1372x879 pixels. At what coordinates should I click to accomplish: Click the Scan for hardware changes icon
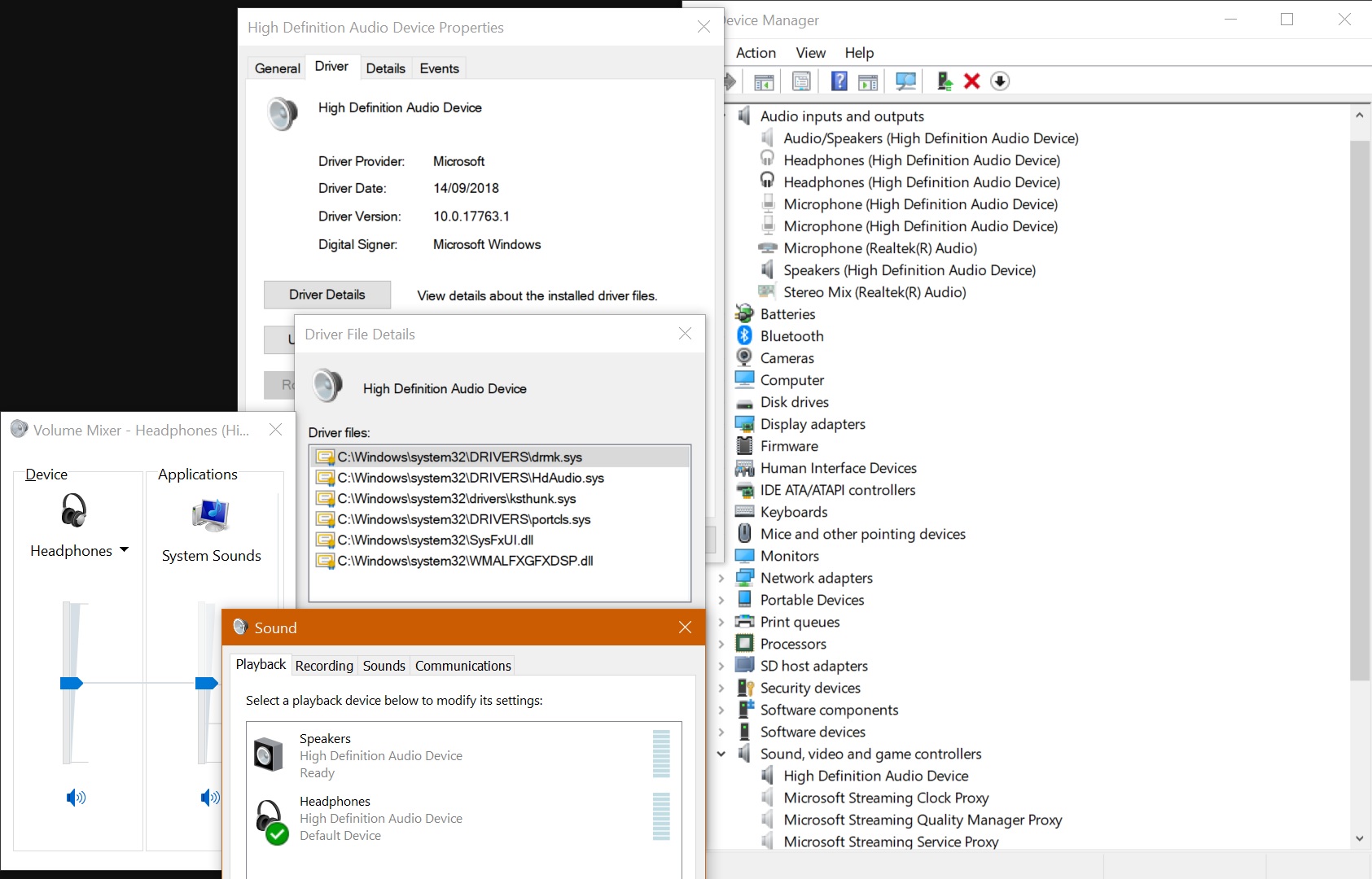(905, 81)
